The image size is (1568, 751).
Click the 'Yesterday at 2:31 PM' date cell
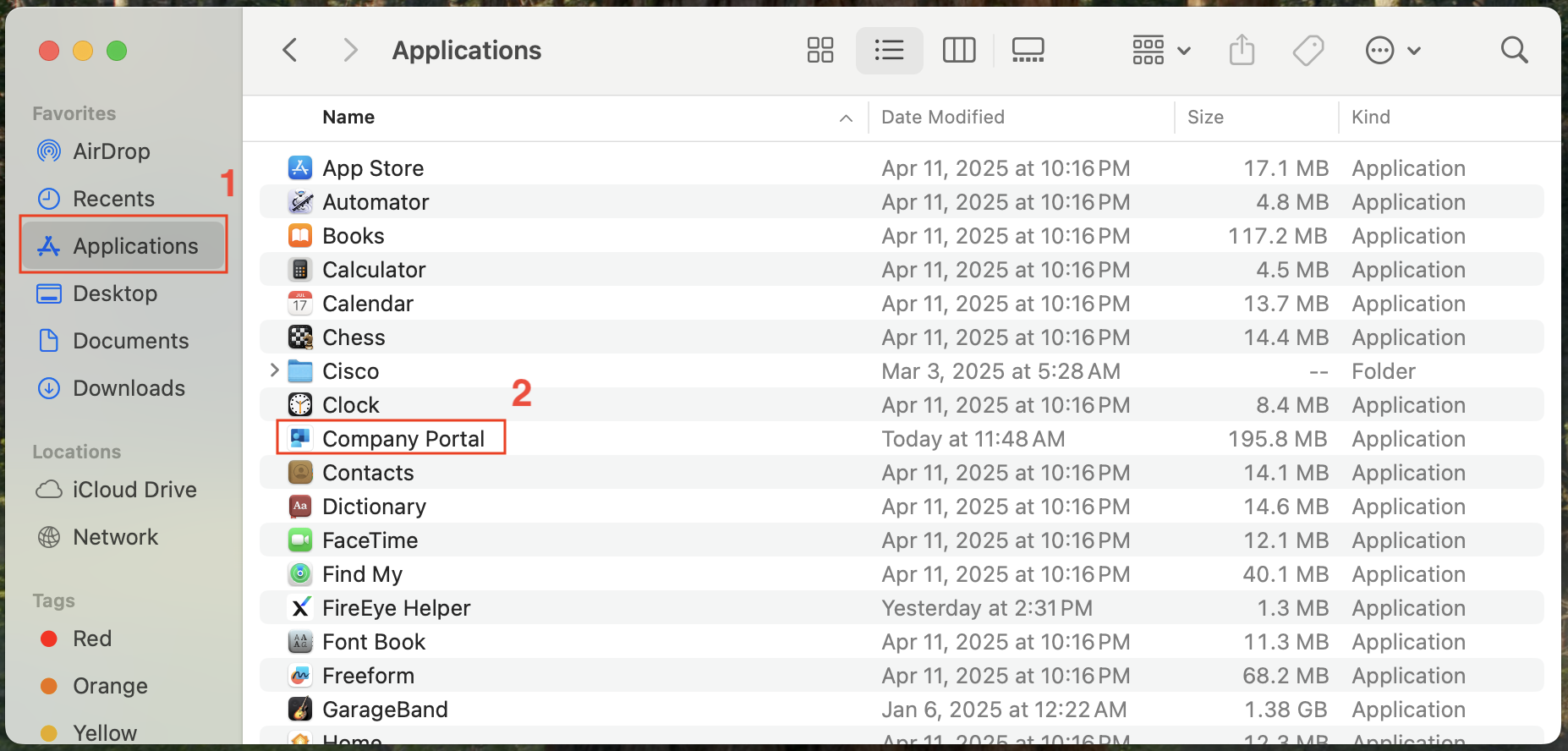click(987, 608)
